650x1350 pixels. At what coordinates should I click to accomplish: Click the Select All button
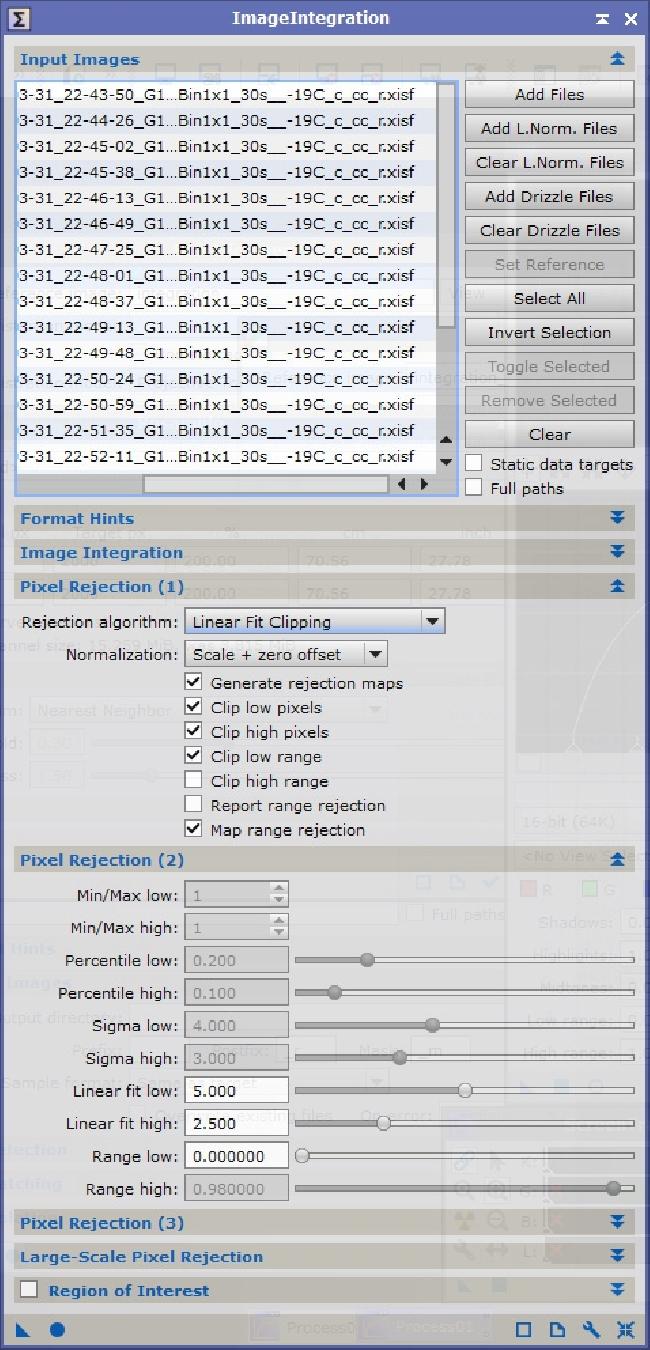549,298
